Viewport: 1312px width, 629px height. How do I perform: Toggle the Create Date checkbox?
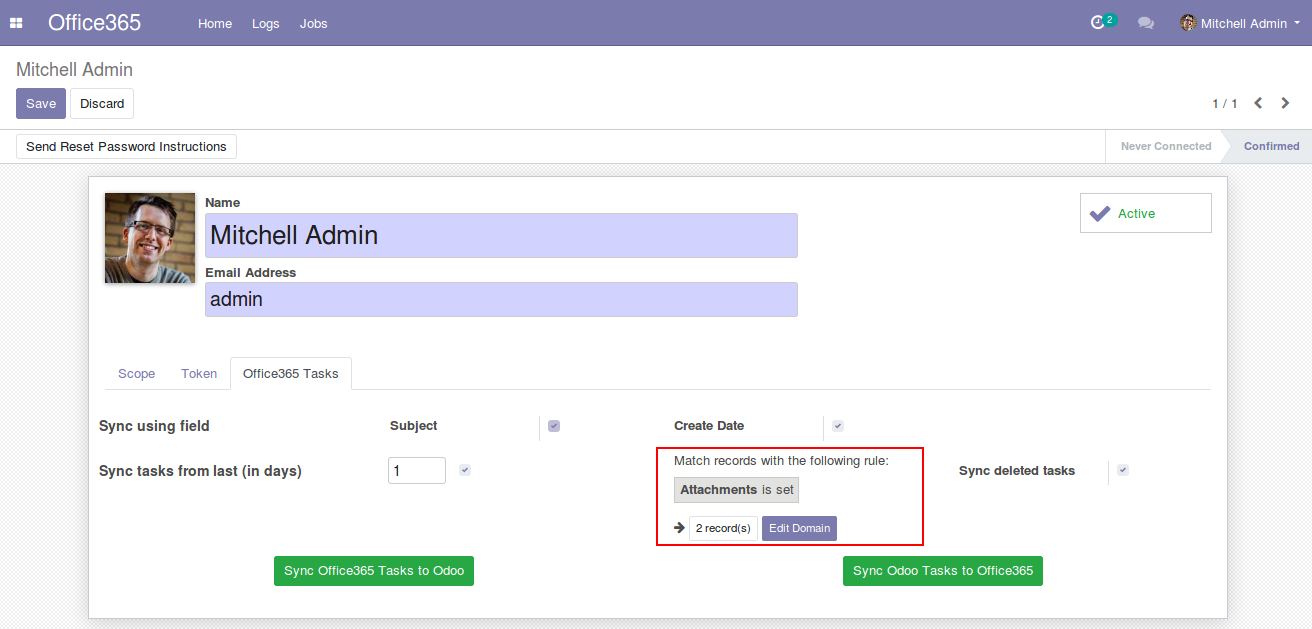click(x=838, y=426)
